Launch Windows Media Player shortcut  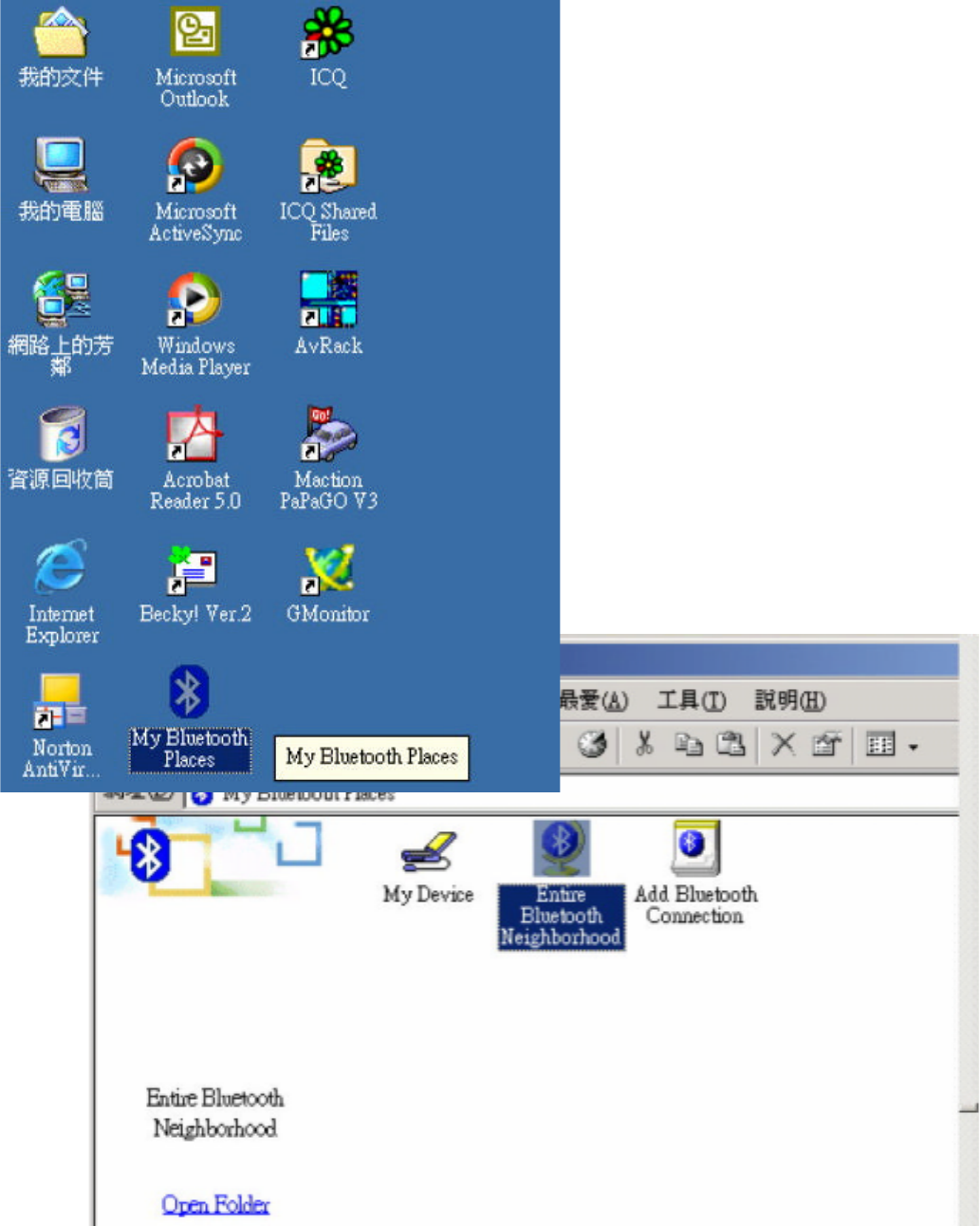point(195,323)
